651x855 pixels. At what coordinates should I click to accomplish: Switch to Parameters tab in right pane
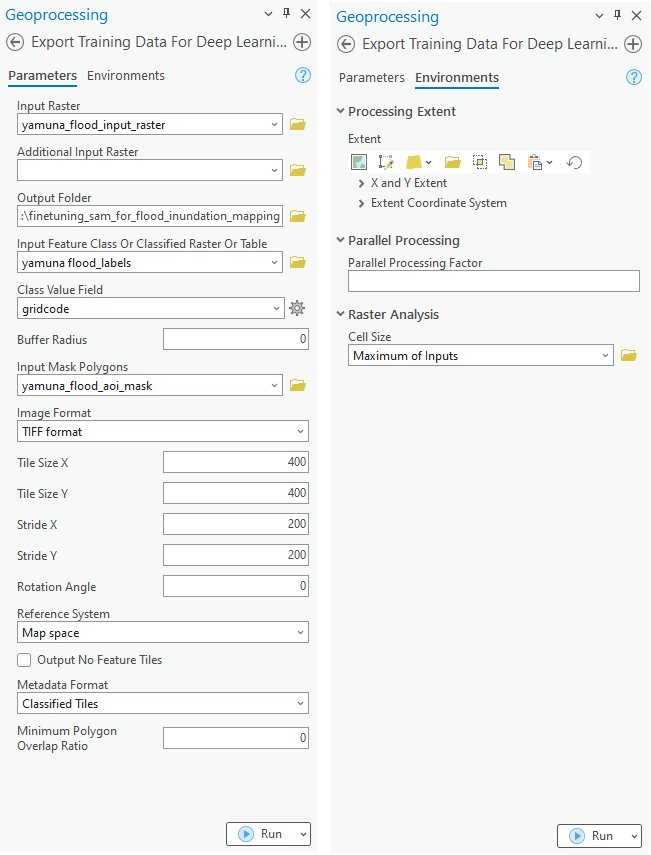pyautogui.click(x=372, y=78)
